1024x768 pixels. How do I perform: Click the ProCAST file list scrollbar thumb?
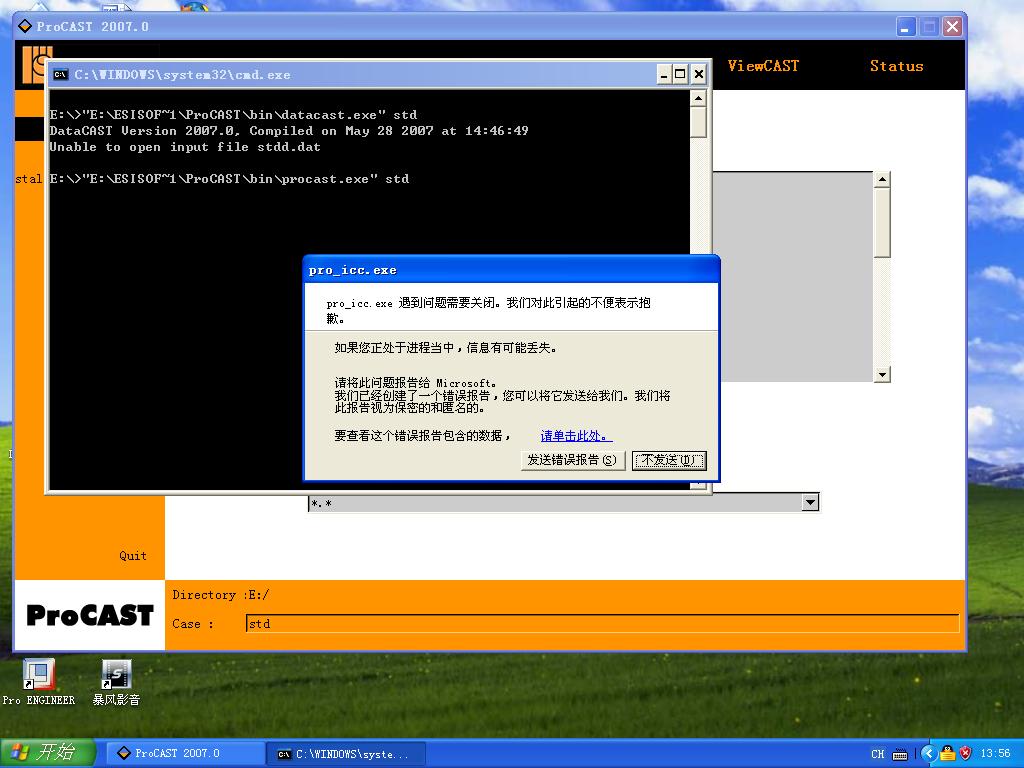point(882,223)
